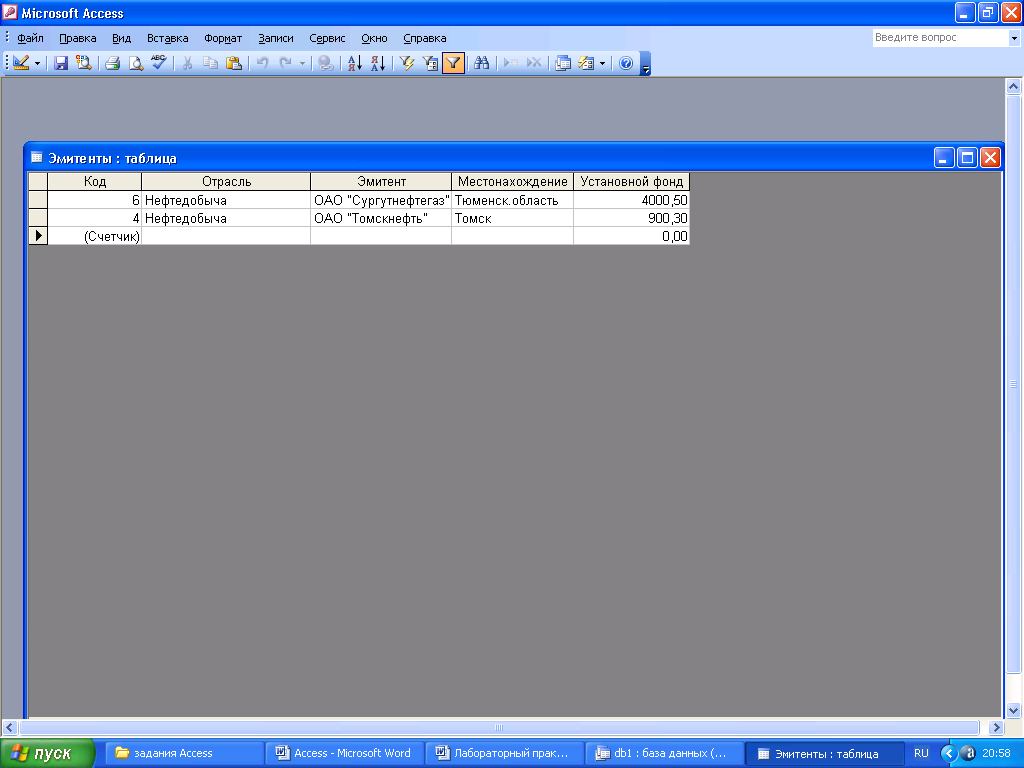Click cell ОАО "Томскнефть"
The width and height of the screenshot is (1024, 768).
pos(381,218)
